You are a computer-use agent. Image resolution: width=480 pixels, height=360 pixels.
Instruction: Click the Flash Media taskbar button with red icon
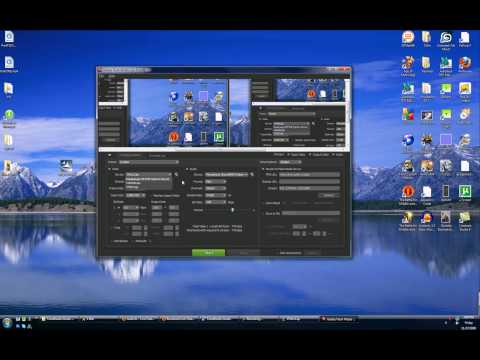point(338,319)
